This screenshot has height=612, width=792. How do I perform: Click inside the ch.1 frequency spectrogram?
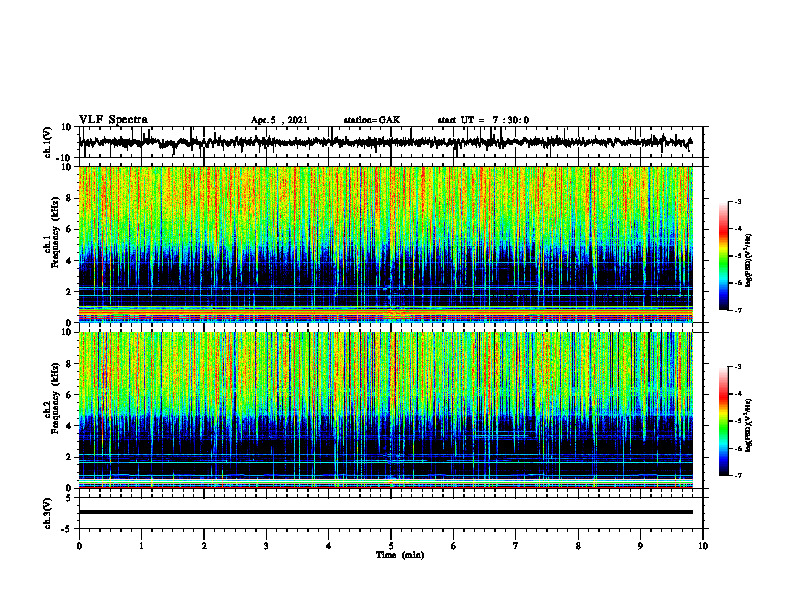tap(385, 244)
